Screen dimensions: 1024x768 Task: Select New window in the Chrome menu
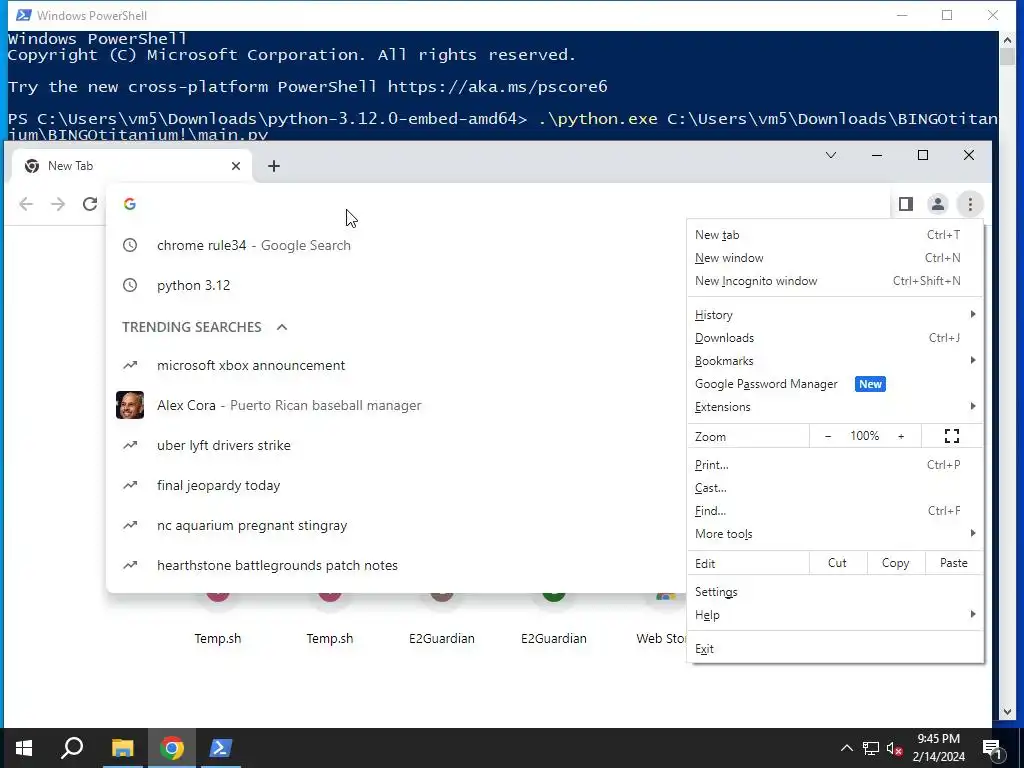(835, 258)
